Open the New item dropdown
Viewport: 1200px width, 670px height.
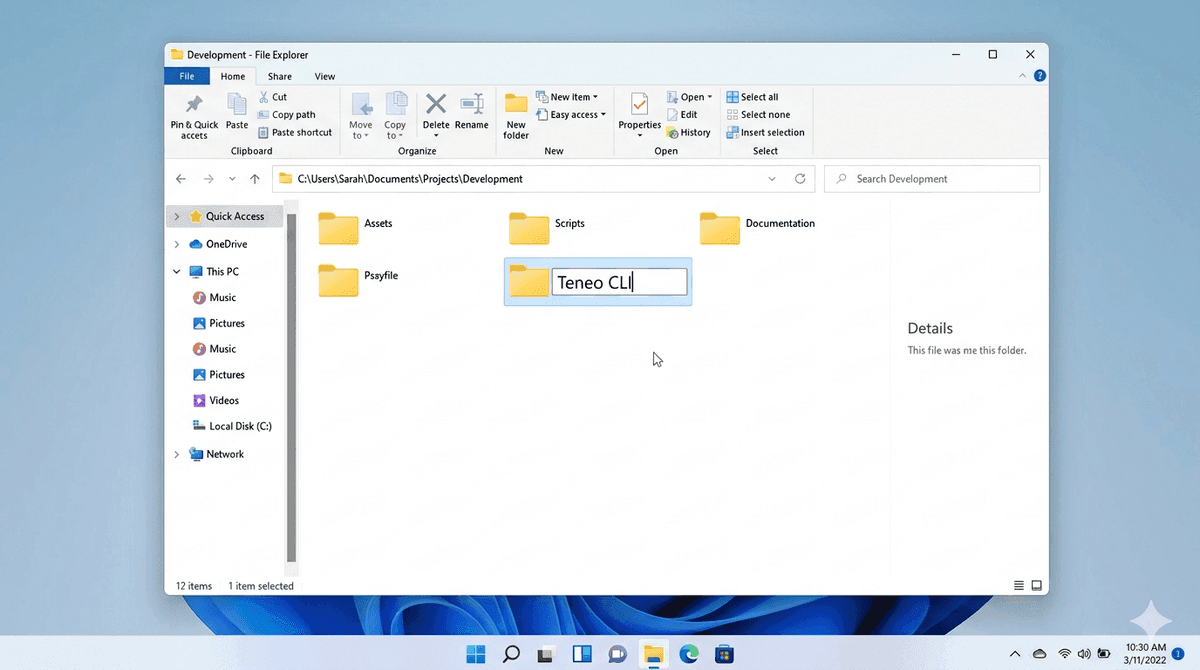tap(569, 96)
